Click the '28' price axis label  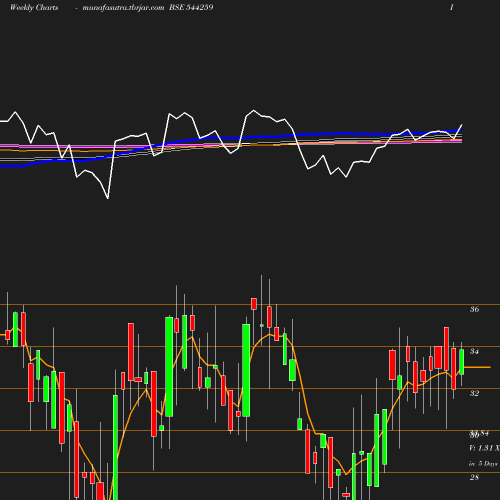(x=474, y=477)
